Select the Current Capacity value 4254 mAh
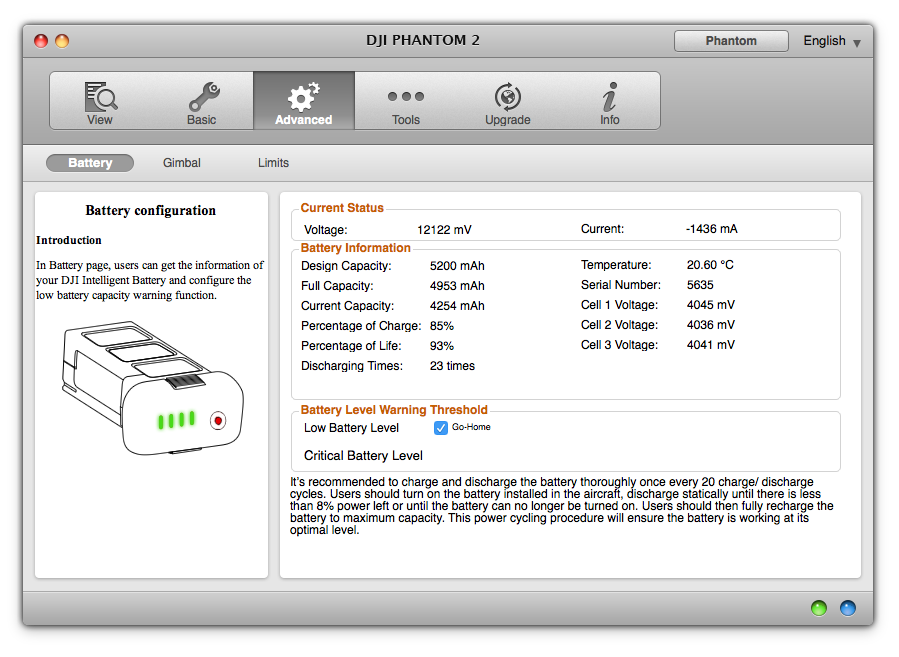This screenshot has height=657, width=899. point(457,306)
